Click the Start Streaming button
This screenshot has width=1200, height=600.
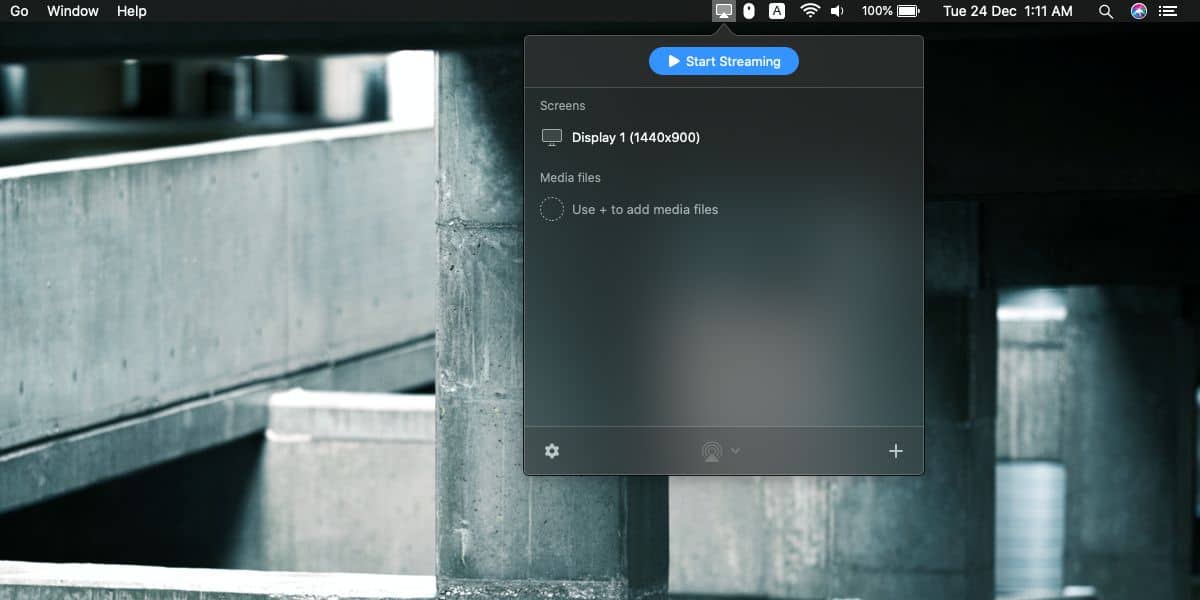pyautogui.click(x=724, y=61)
